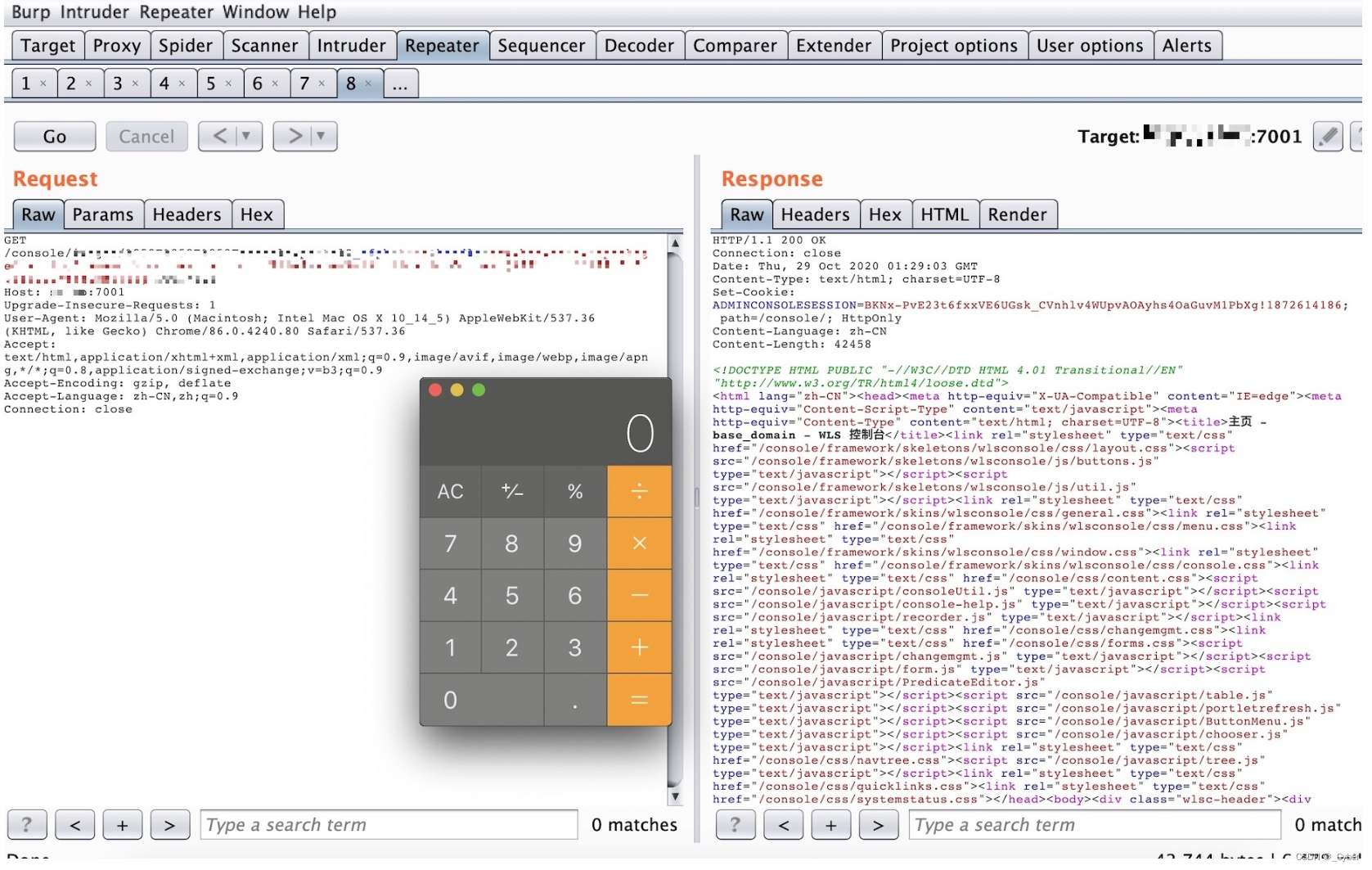This screenshot has width=1372, height=870.
Task: Open the back history dropdown arrow
Action: click(249, 137)
